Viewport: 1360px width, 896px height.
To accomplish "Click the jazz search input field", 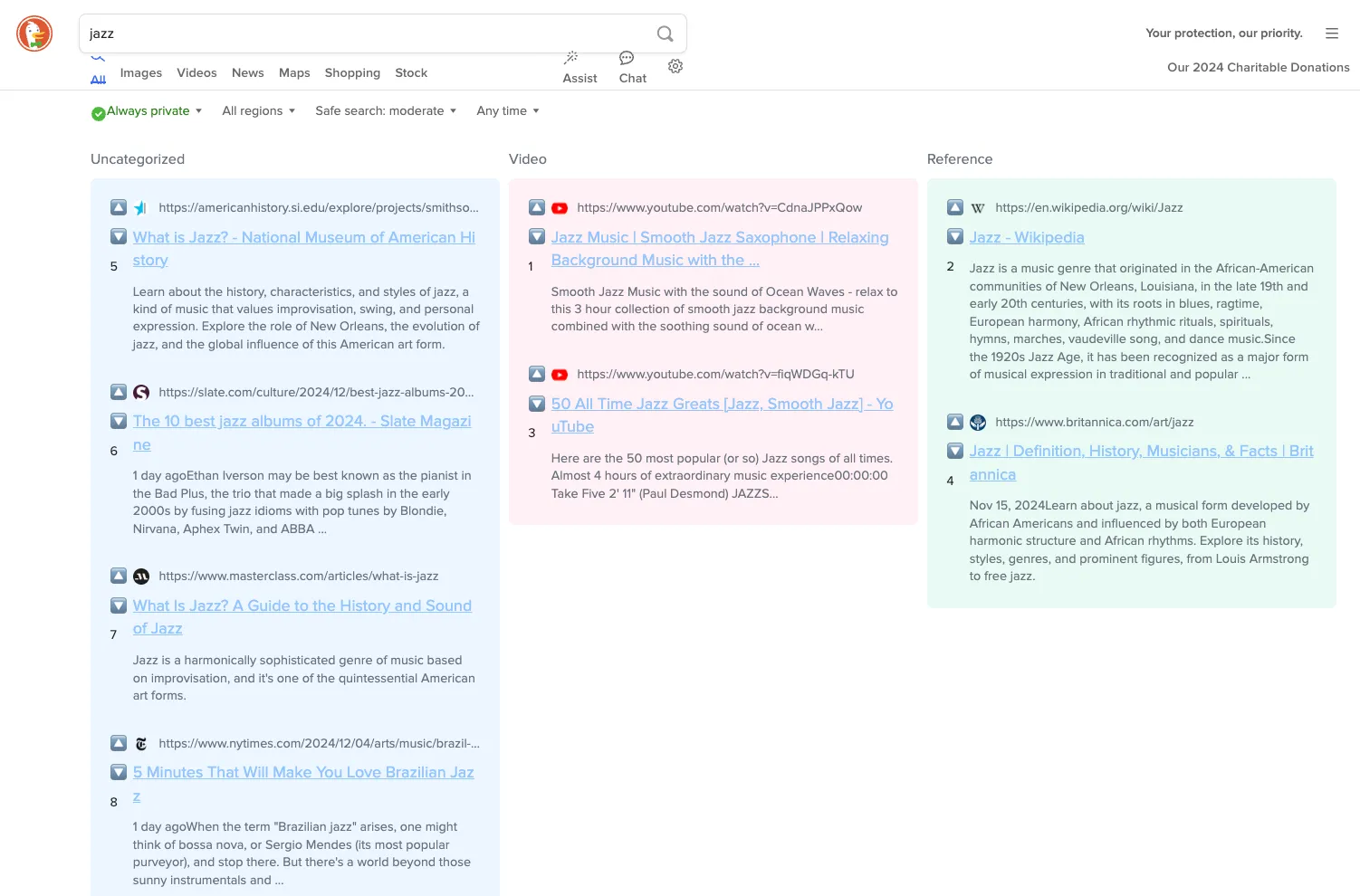I will pos(362,33).
